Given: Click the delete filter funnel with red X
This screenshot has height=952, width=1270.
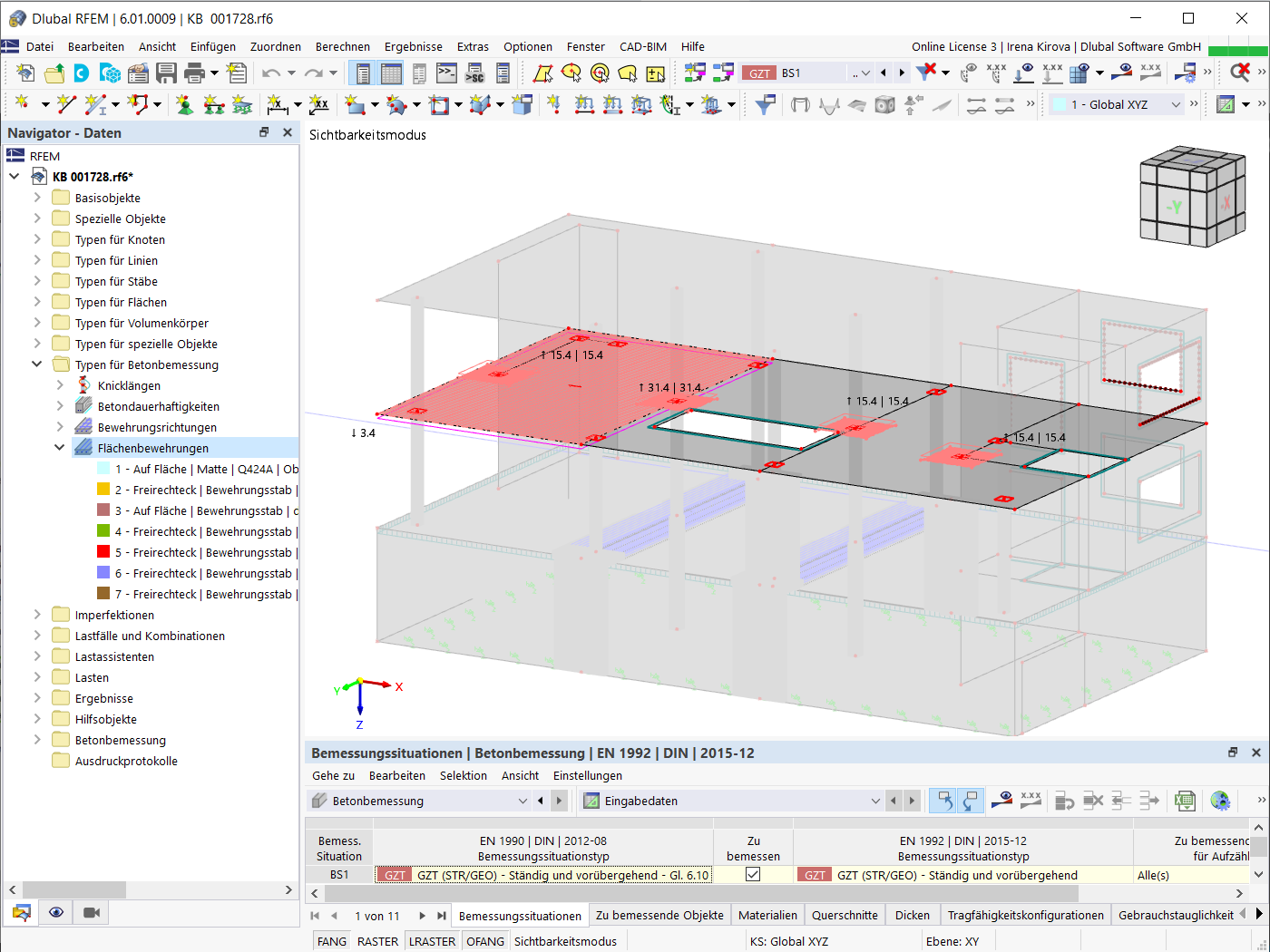Looking at the screenshot, I should point(925,73).
